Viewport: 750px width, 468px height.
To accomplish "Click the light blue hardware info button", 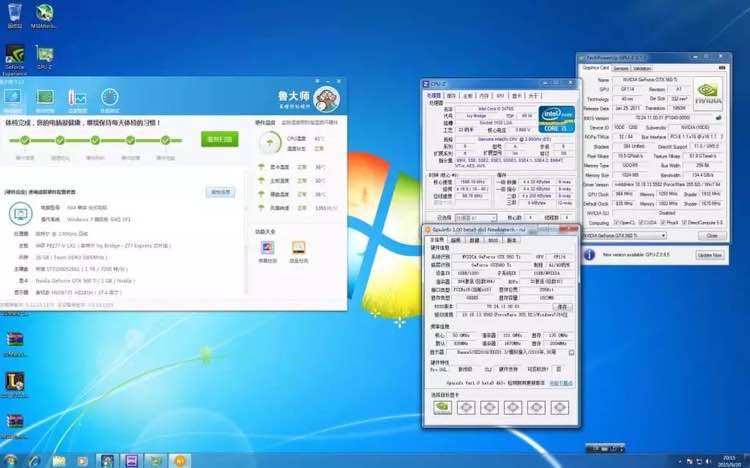I will pos(221,192).
